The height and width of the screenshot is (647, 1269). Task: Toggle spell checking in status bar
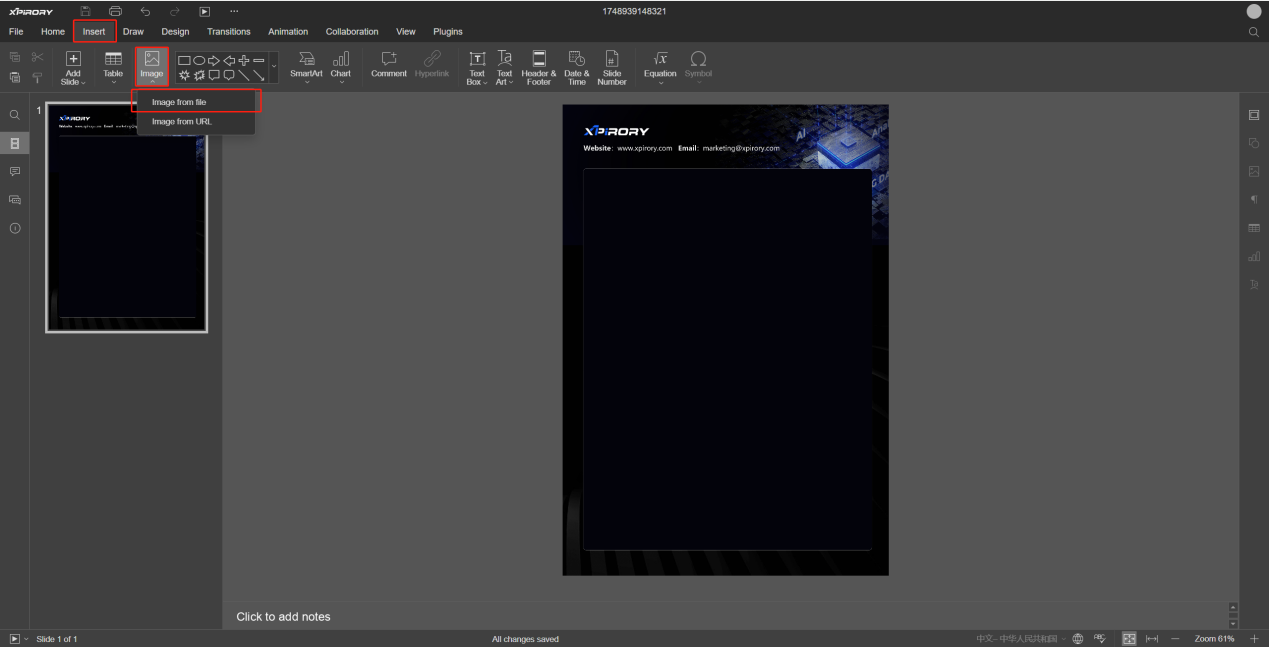[1100, 639]
